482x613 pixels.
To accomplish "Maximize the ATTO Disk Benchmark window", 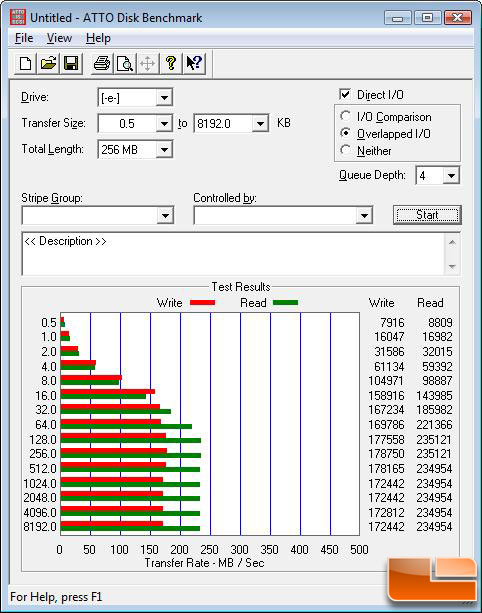I will click(427, 17).
